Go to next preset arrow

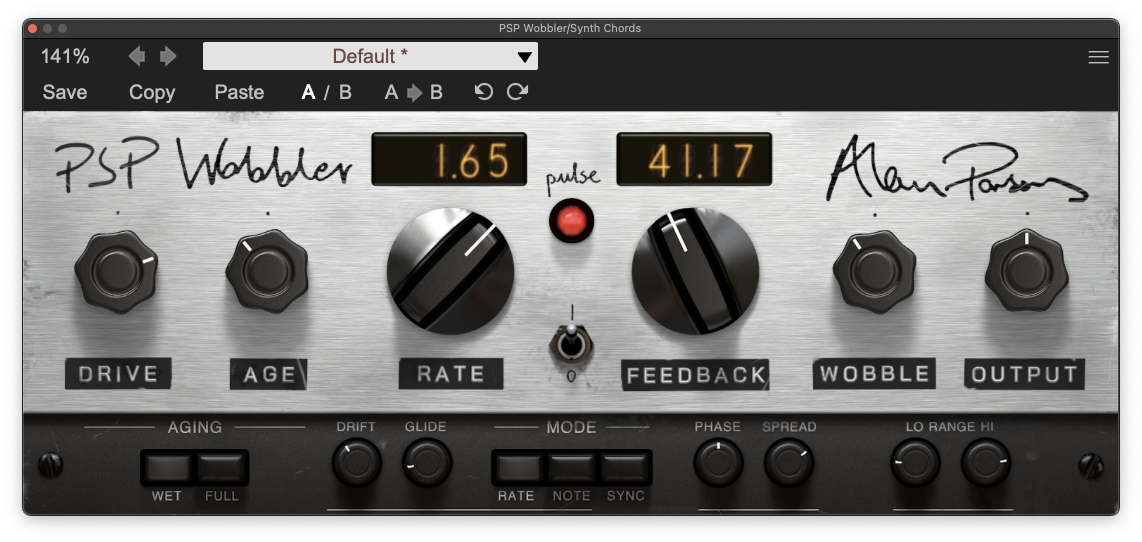168,56
